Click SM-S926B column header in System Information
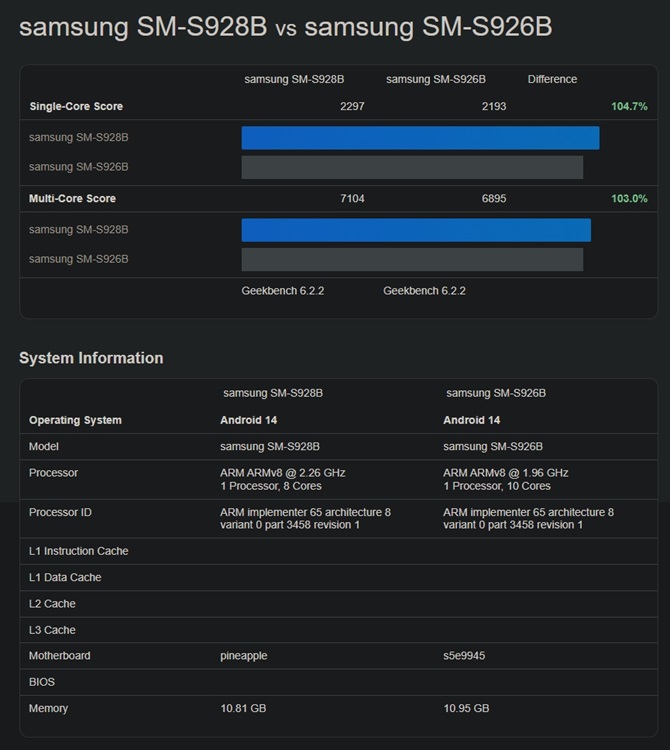 coord(496,393)
